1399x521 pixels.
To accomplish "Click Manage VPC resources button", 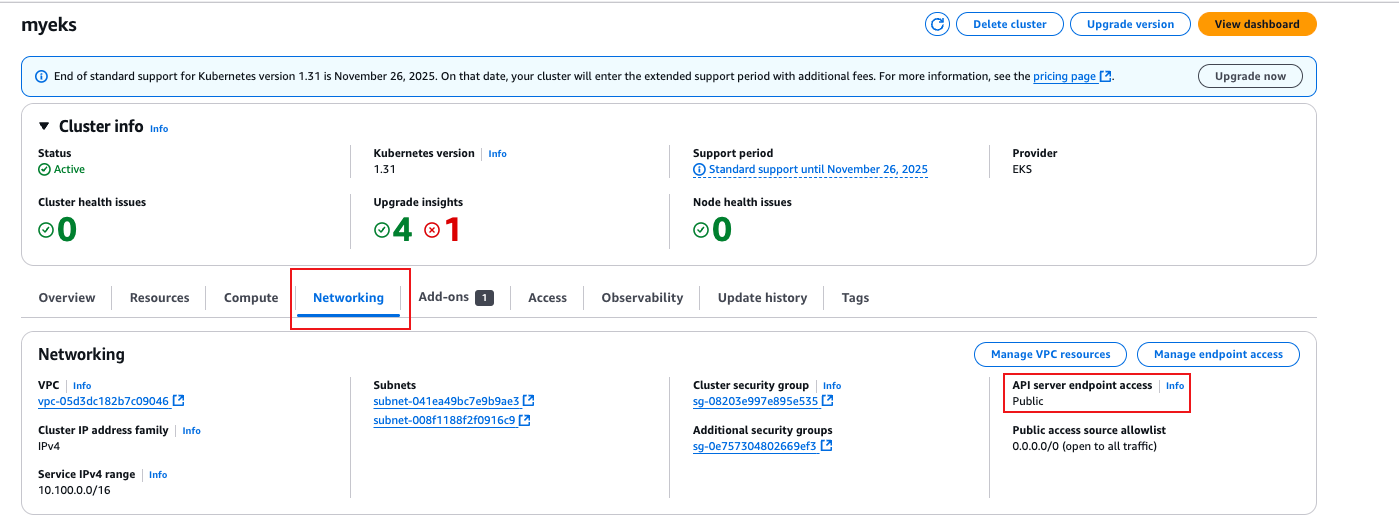I will (1050, 354).
